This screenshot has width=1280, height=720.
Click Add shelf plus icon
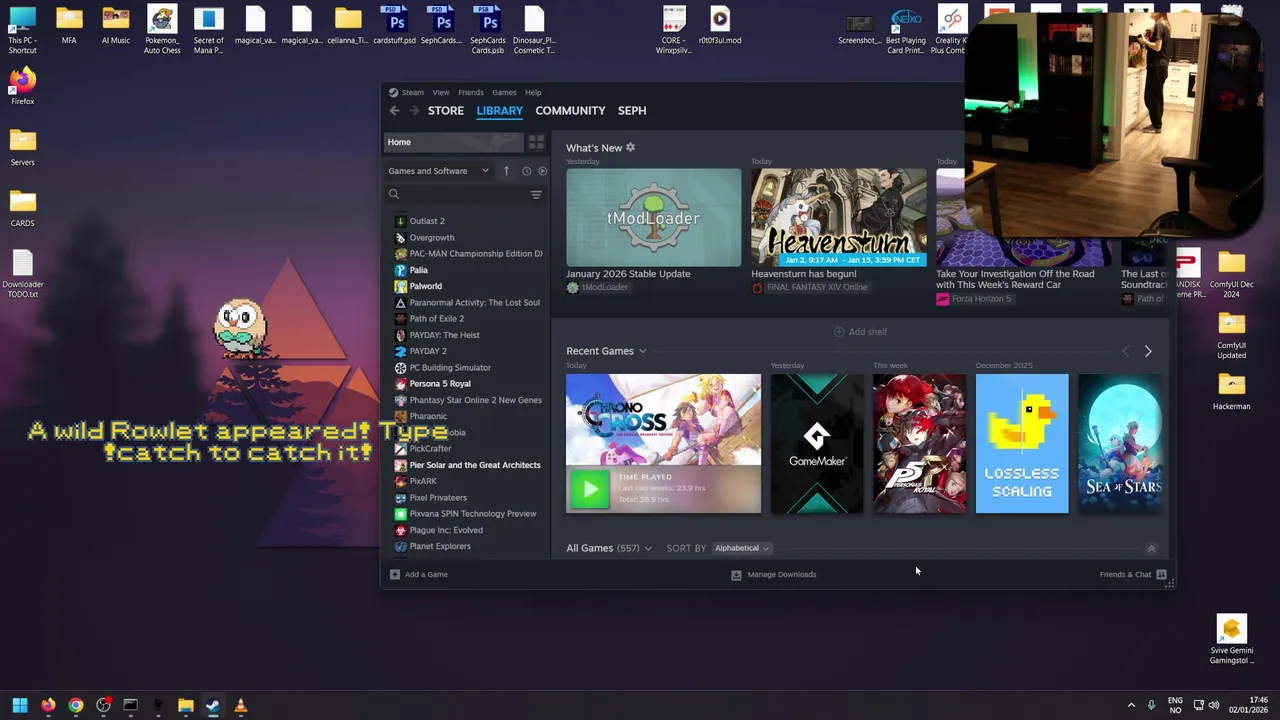[839, 332]
